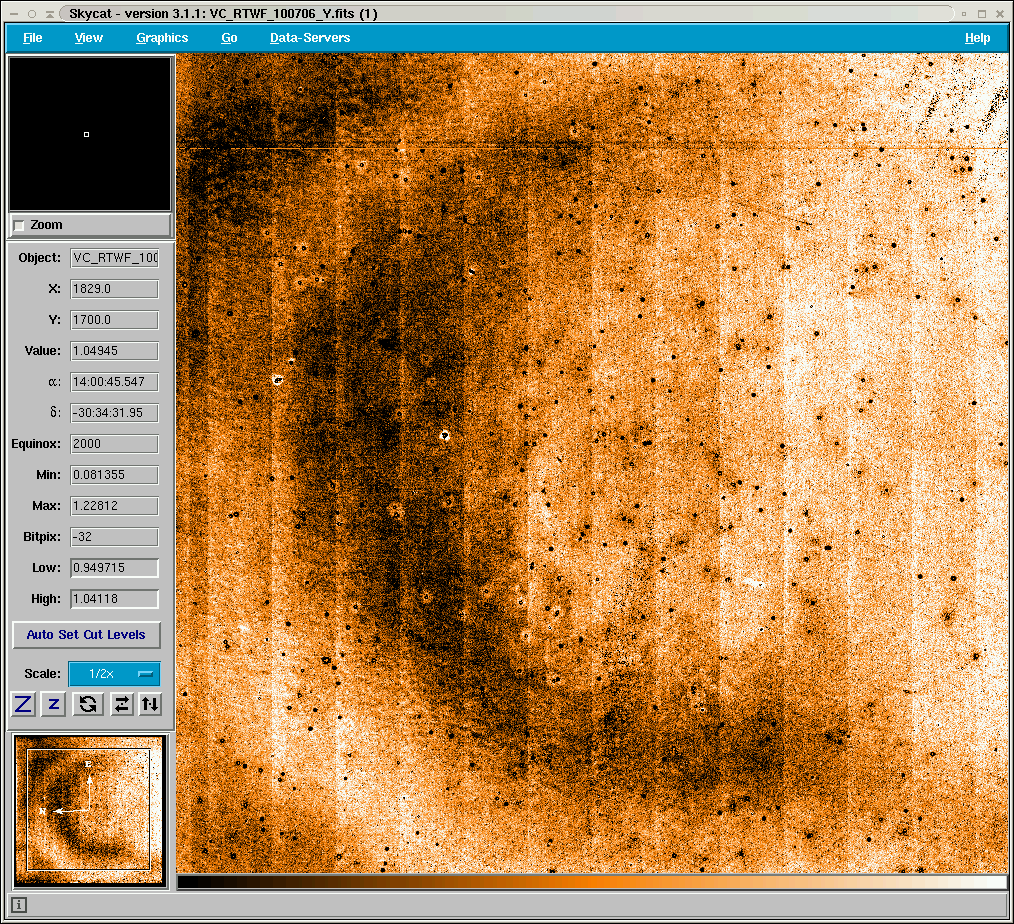Click the High cut level input field
1014x924 pixels.
pyautogui.click(x=114, y=599)
